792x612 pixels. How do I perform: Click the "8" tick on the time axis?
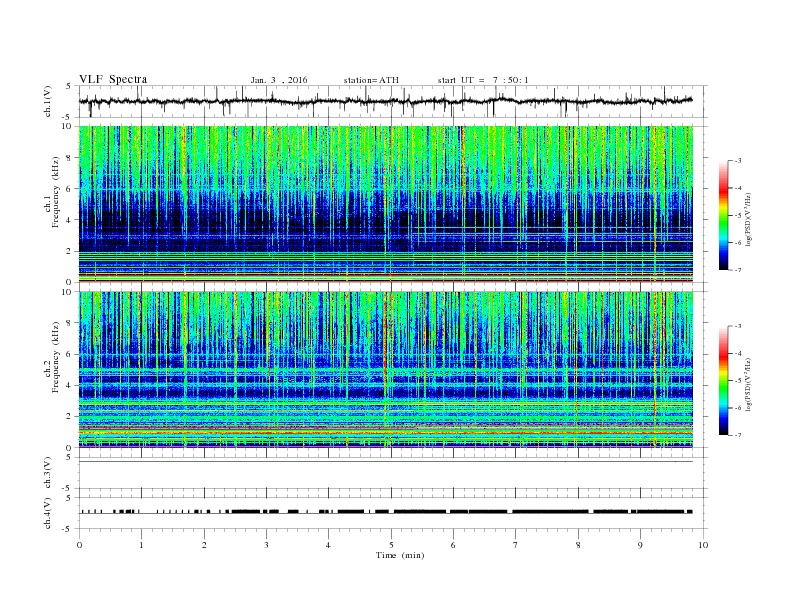578,545
